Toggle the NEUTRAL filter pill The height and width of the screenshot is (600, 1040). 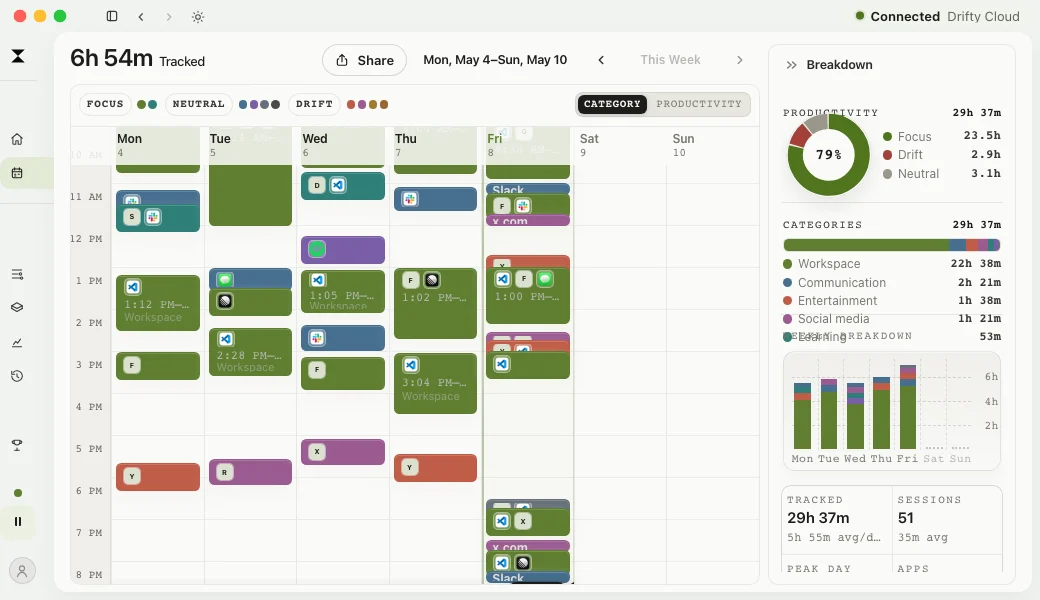198,104
